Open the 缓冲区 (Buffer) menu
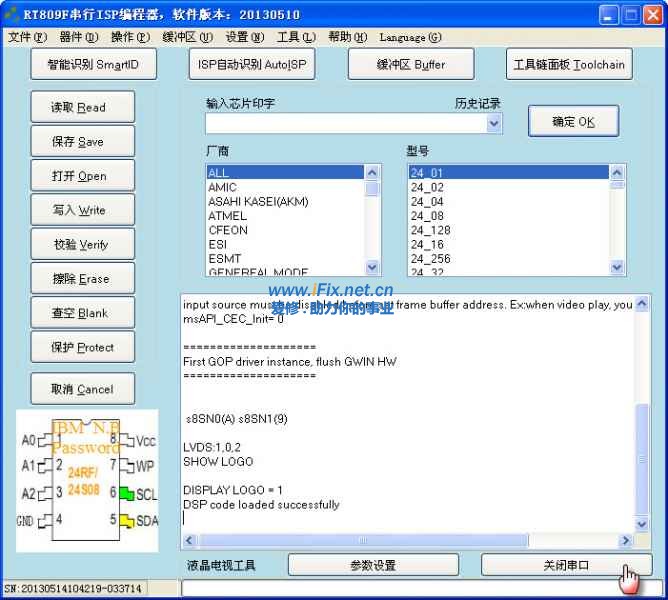The height and width of the screenshot is (600, 668). pos(187,38)
